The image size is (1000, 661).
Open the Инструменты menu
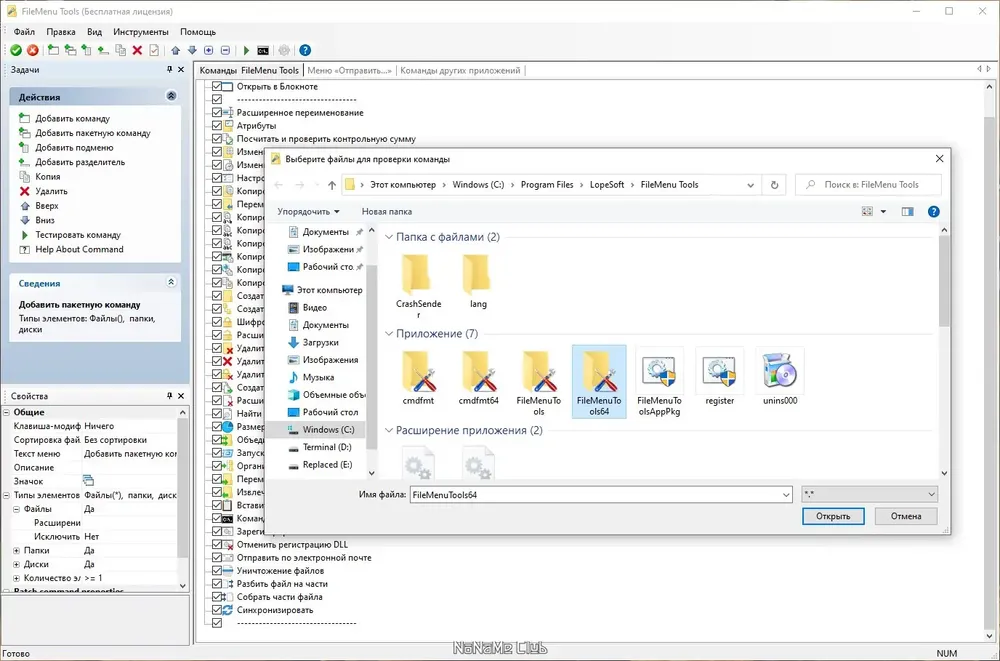click(141, 32)
